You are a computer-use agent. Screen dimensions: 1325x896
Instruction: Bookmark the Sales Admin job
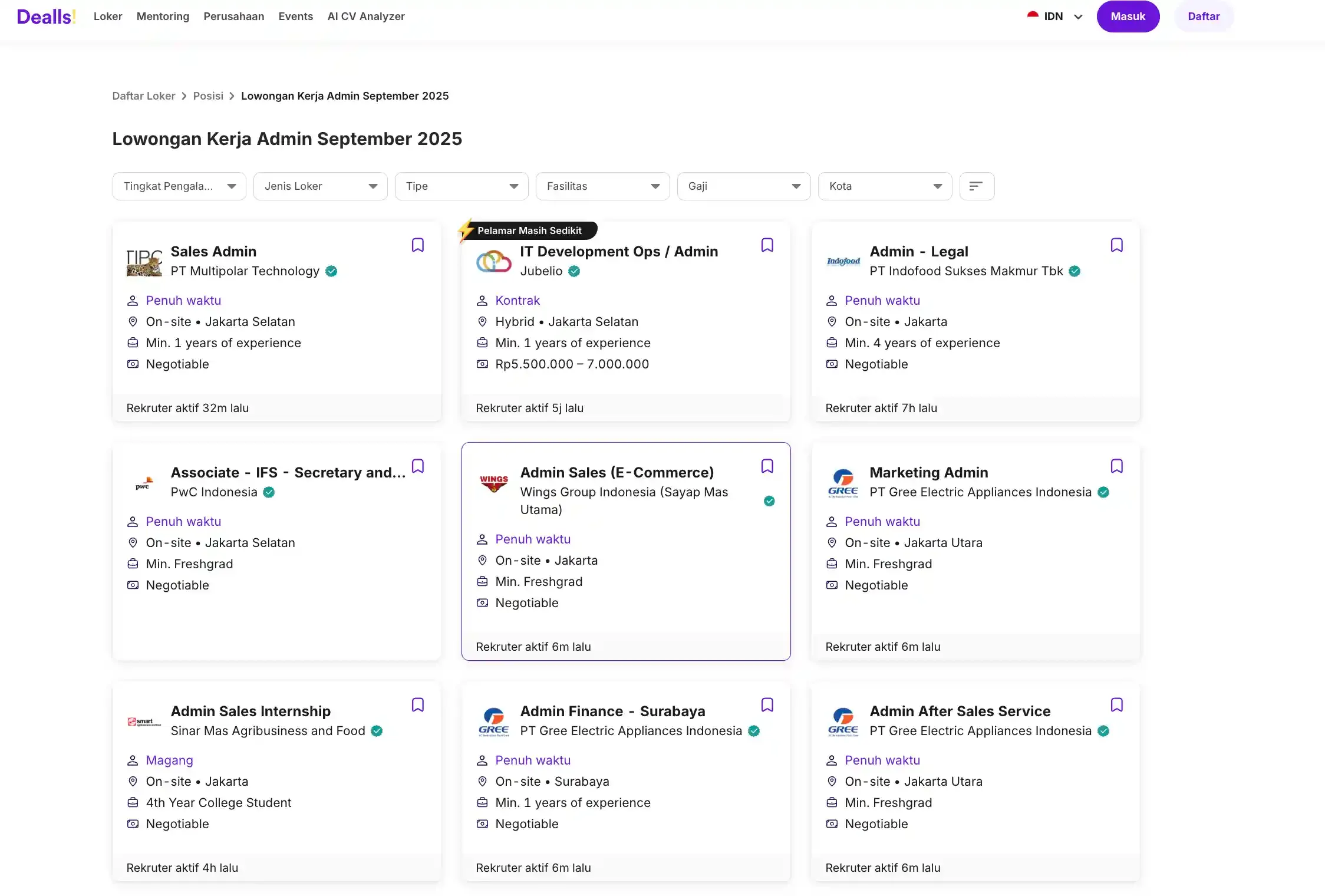(x=418, y=245)
